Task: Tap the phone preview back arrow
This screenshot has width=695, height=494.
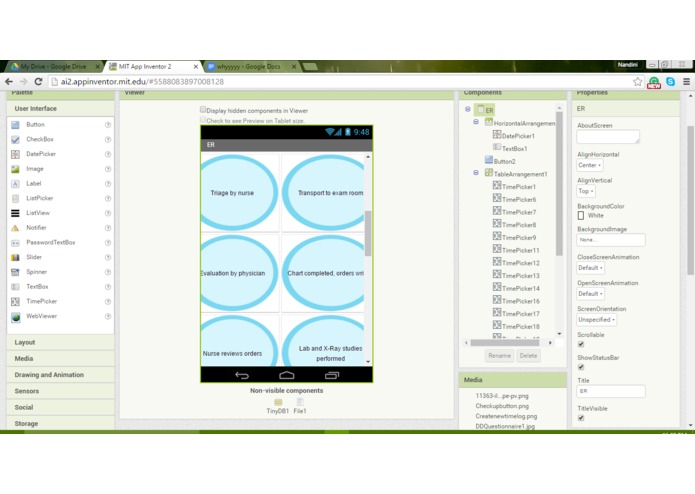Action: click(x=242, y=375)
